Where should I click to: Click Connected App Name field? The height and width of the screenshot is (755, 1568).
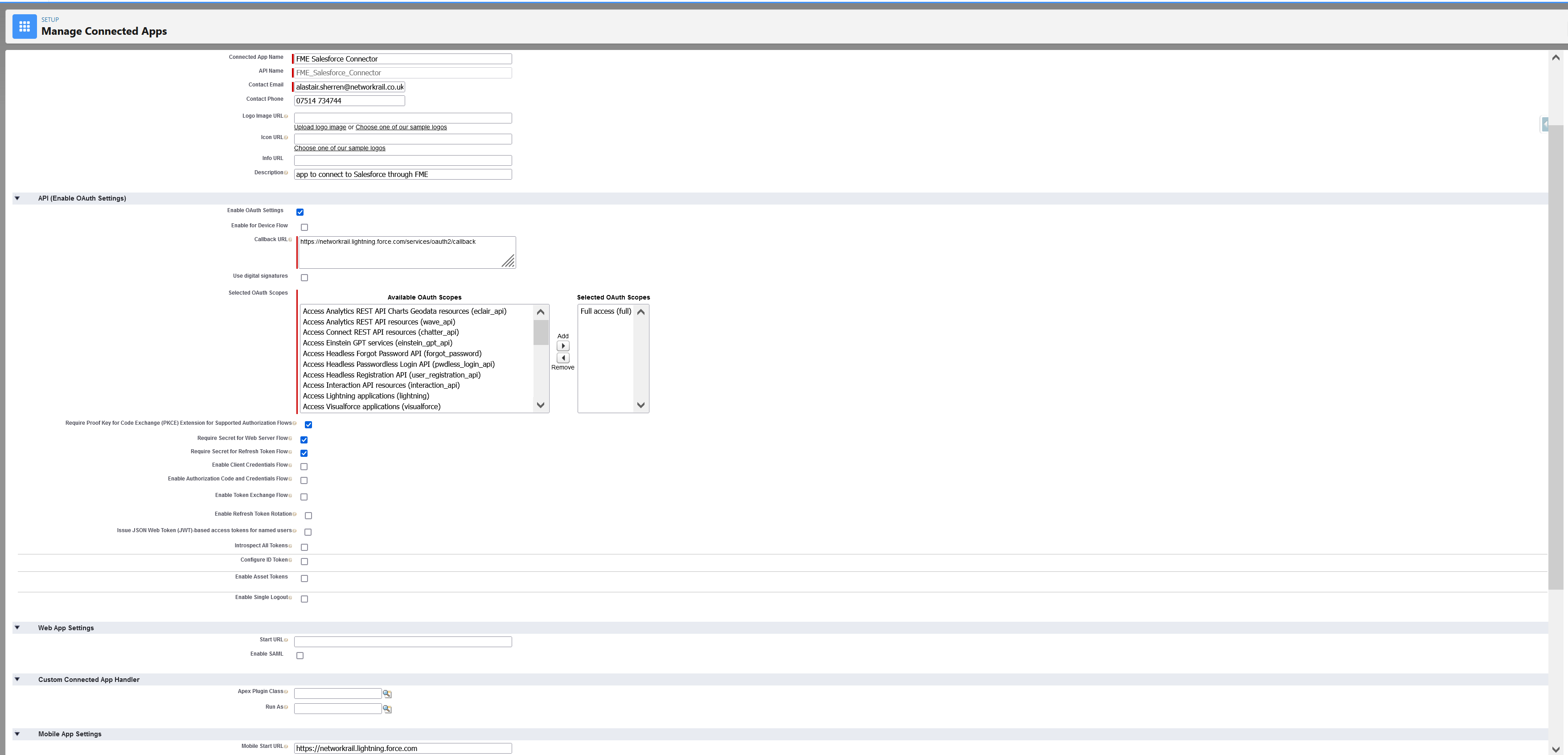403,59
